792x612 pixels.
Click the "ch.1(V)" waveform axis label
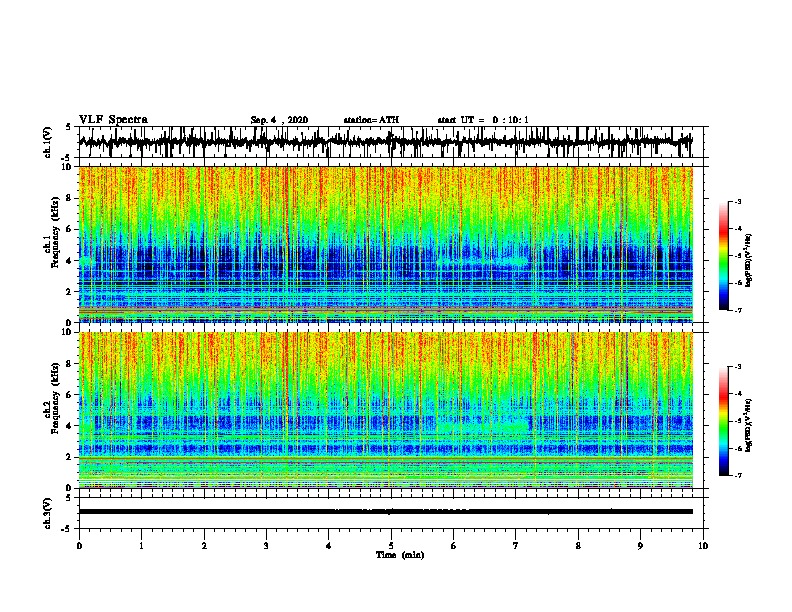(x=48, y=142)
